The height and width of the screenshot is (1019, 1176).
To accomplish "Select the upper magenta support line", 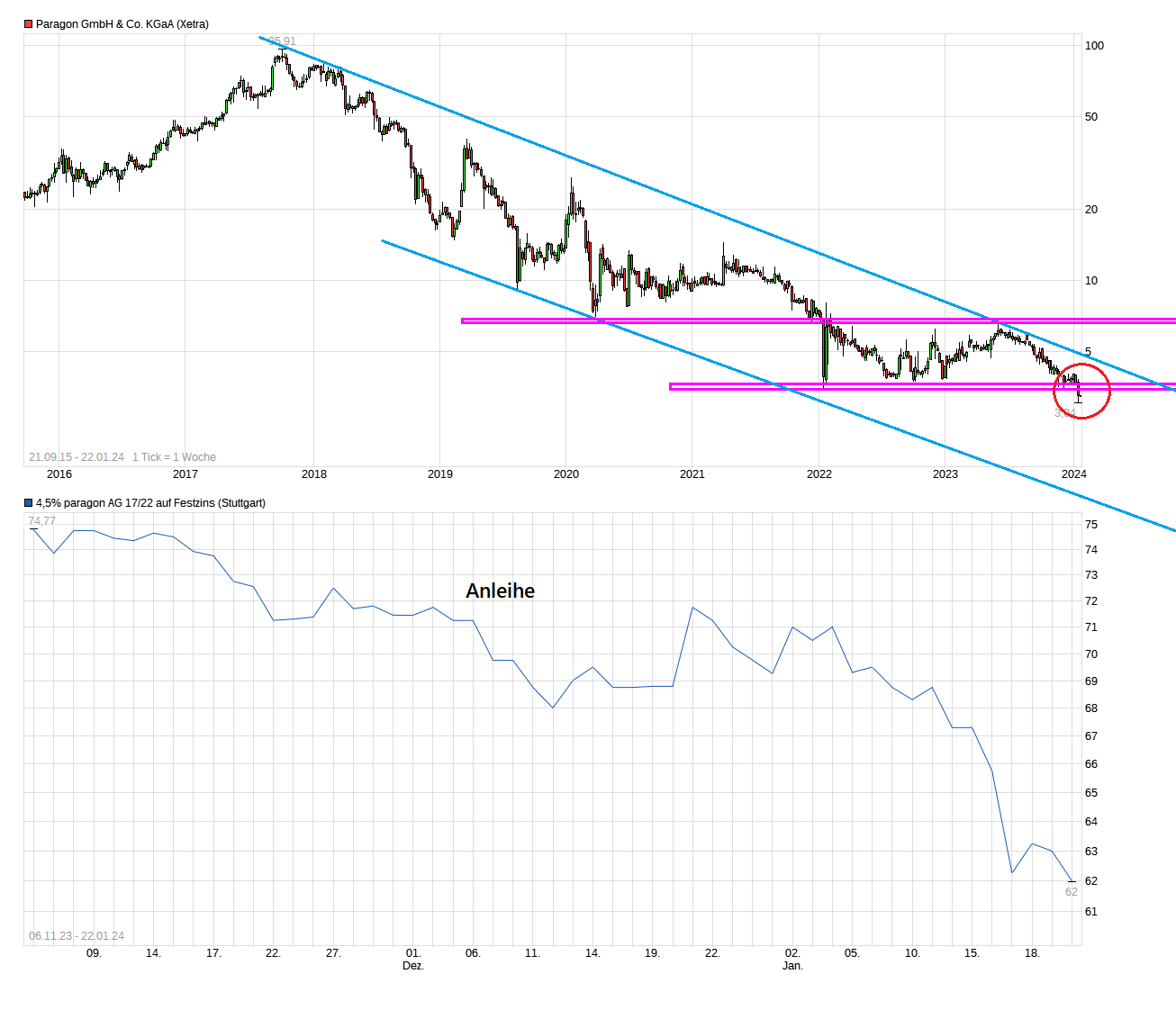I will [x=630, y=320].
